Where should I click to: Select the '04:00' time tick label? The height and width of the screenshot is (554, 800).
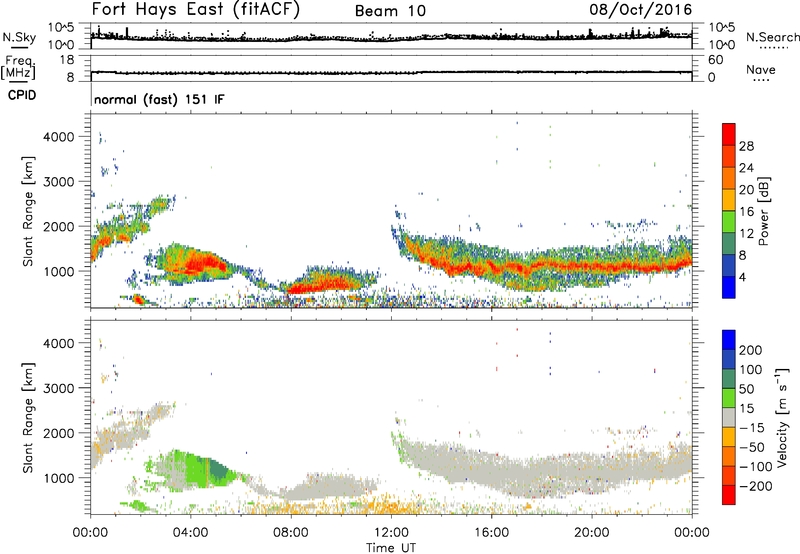point(190,533)
